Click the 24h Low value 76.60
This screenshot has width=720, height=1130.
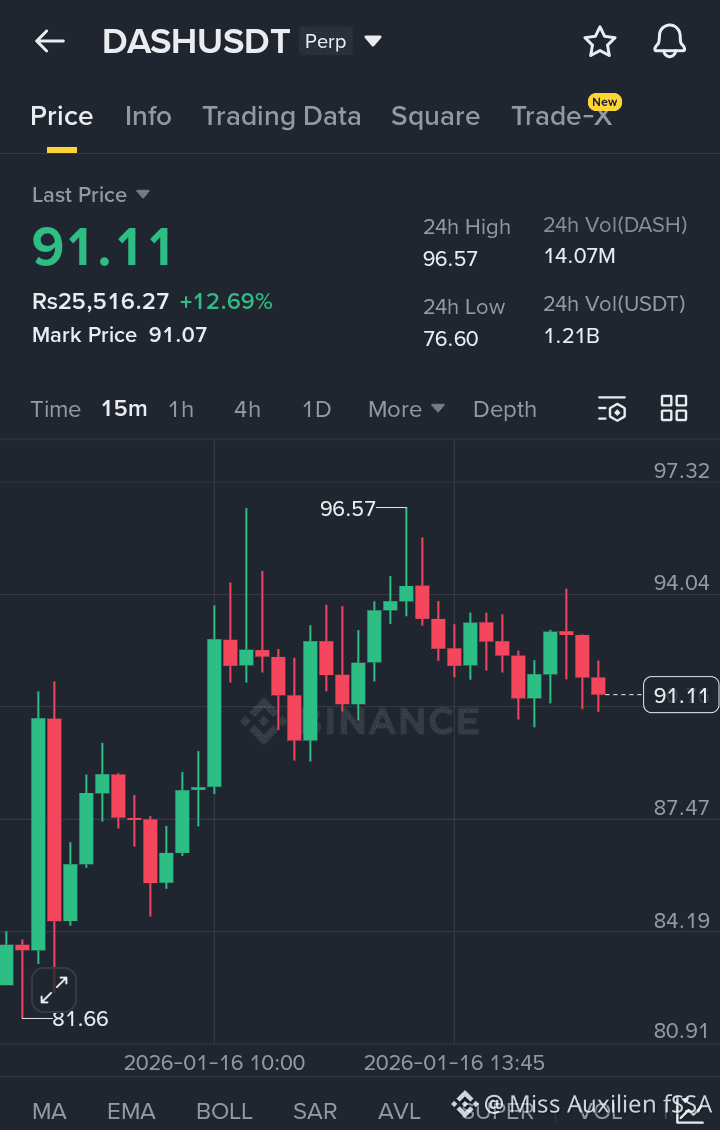(450, 338)
